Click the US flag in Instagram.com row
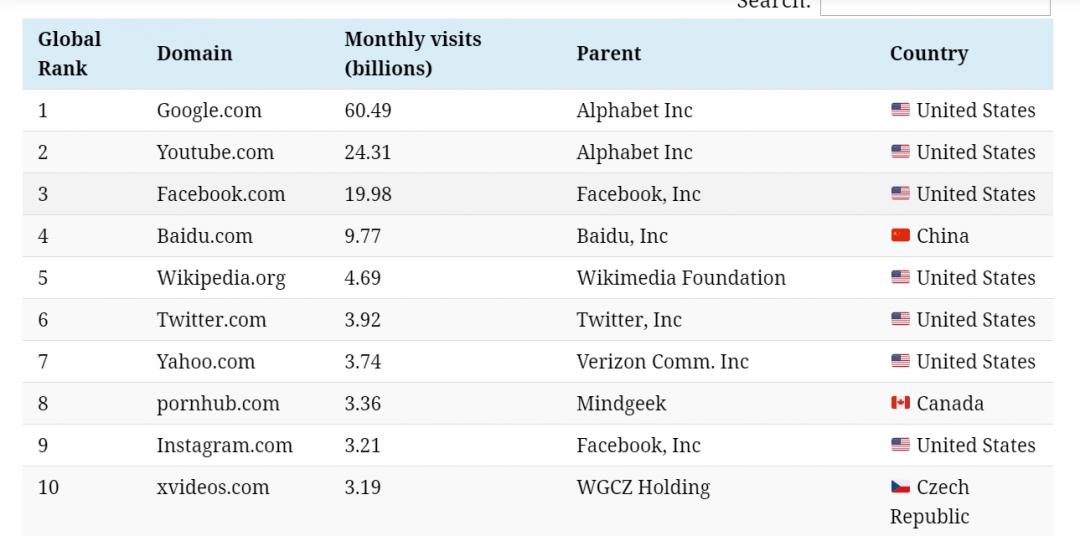 coord(900,445)
